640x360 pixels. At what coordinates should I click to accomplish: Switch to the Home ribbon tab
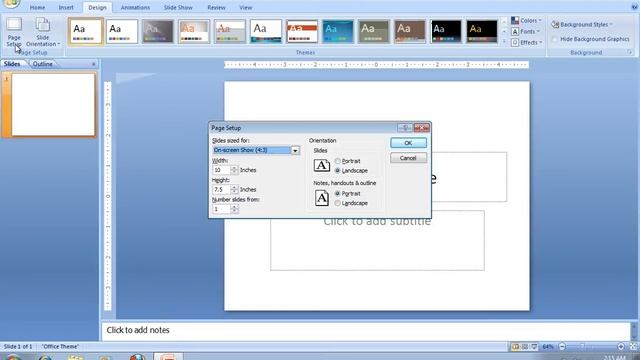pos(37,7)
